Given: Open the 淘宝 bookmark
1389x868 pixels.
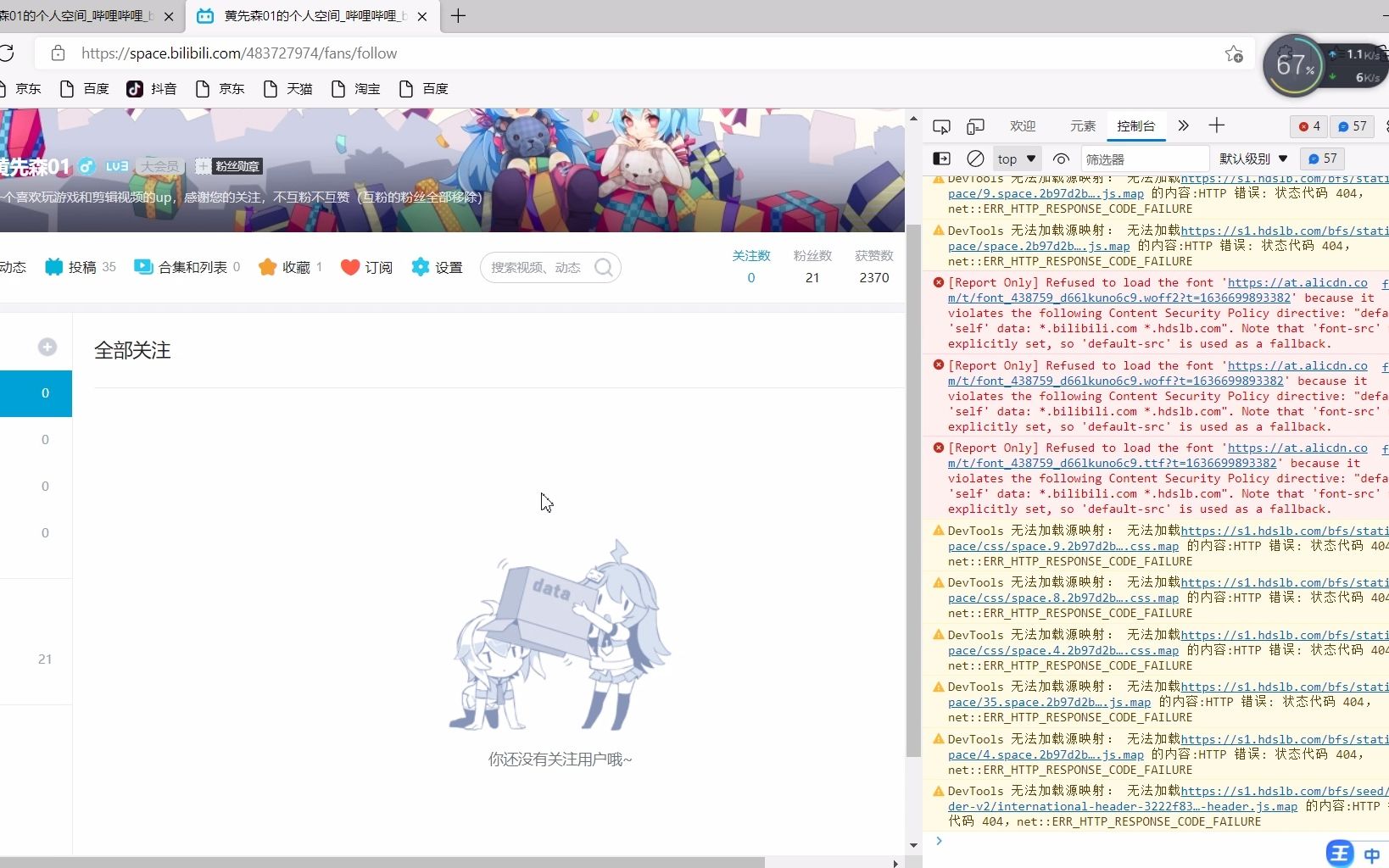Looking at the screenshot, I should (x=355, y=88).
